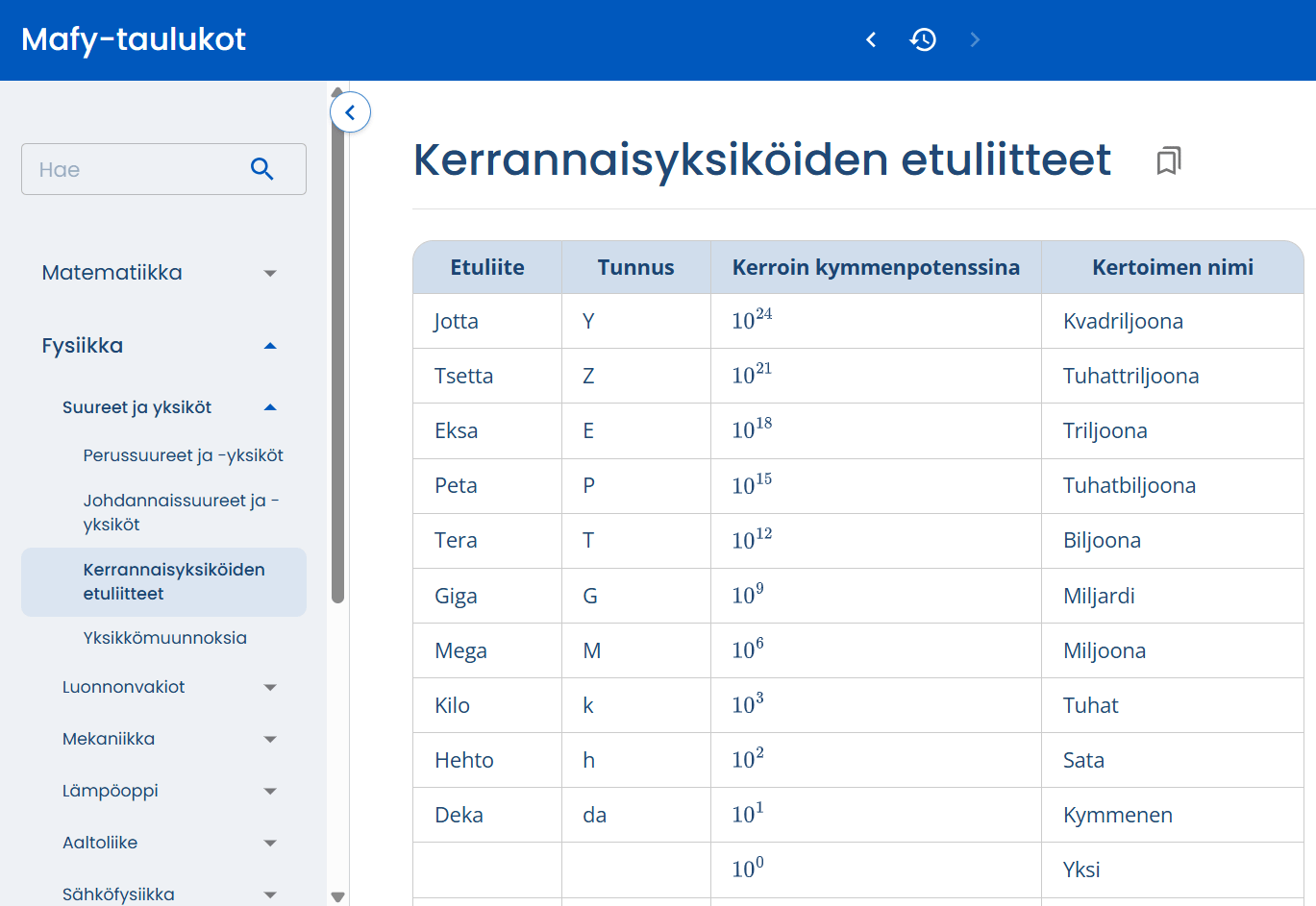This screenshot has height=906, width=1316.
Task: Go back with the left chevron icon
Action: (x=871, y=39)
